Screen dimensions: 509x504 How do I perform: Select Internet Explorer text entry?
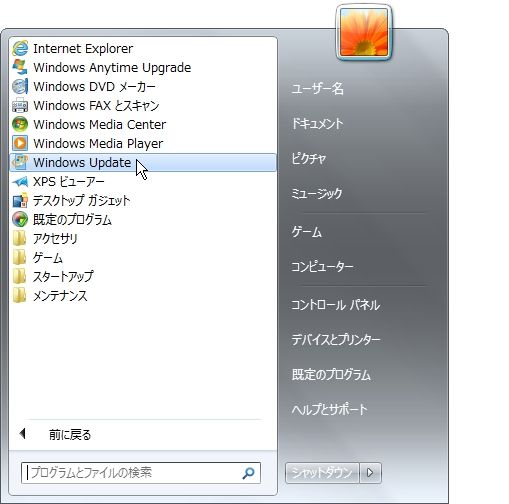[83, 49]
